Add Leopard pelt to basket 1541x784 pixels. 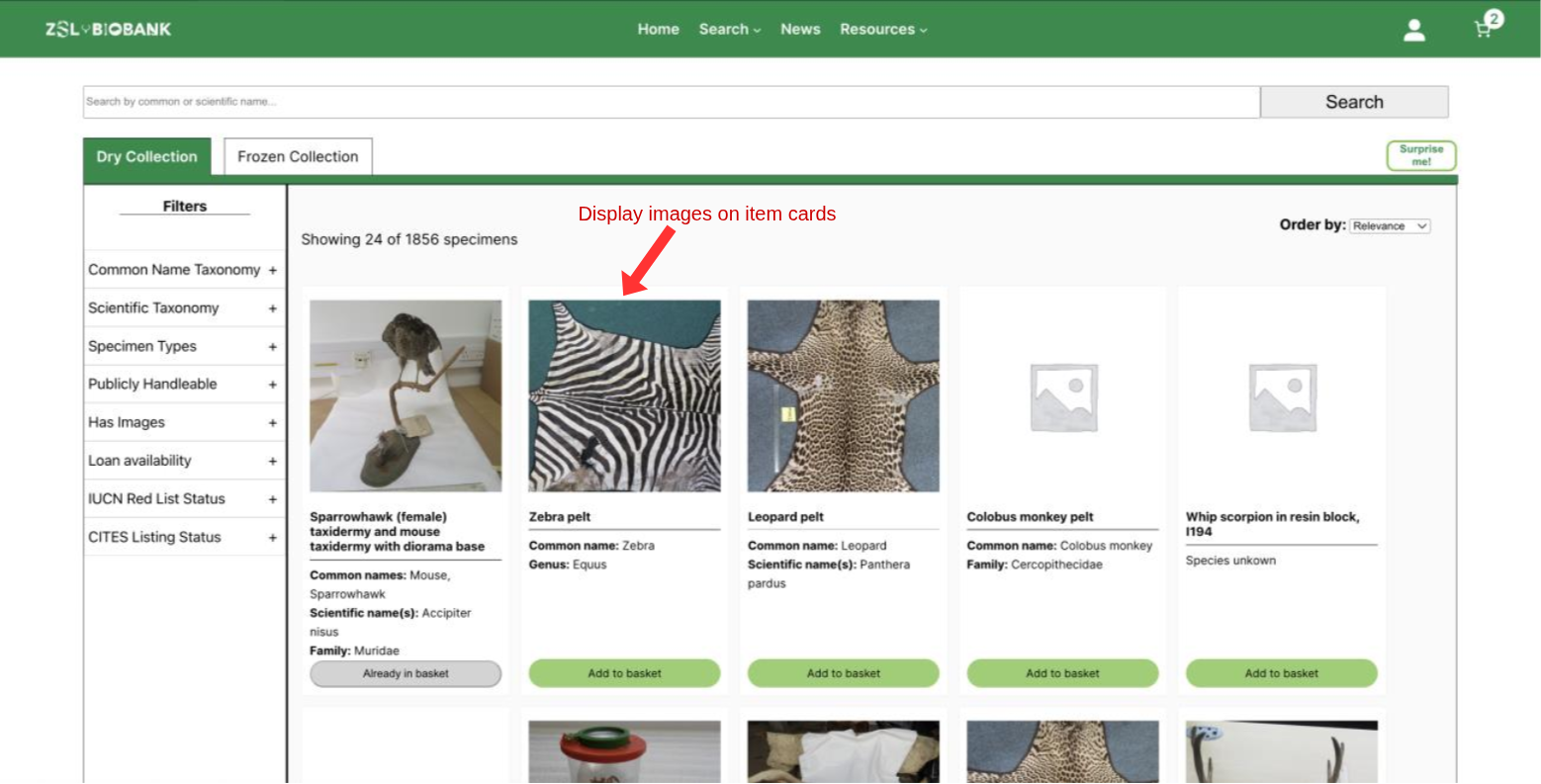(x=844, y=673)
